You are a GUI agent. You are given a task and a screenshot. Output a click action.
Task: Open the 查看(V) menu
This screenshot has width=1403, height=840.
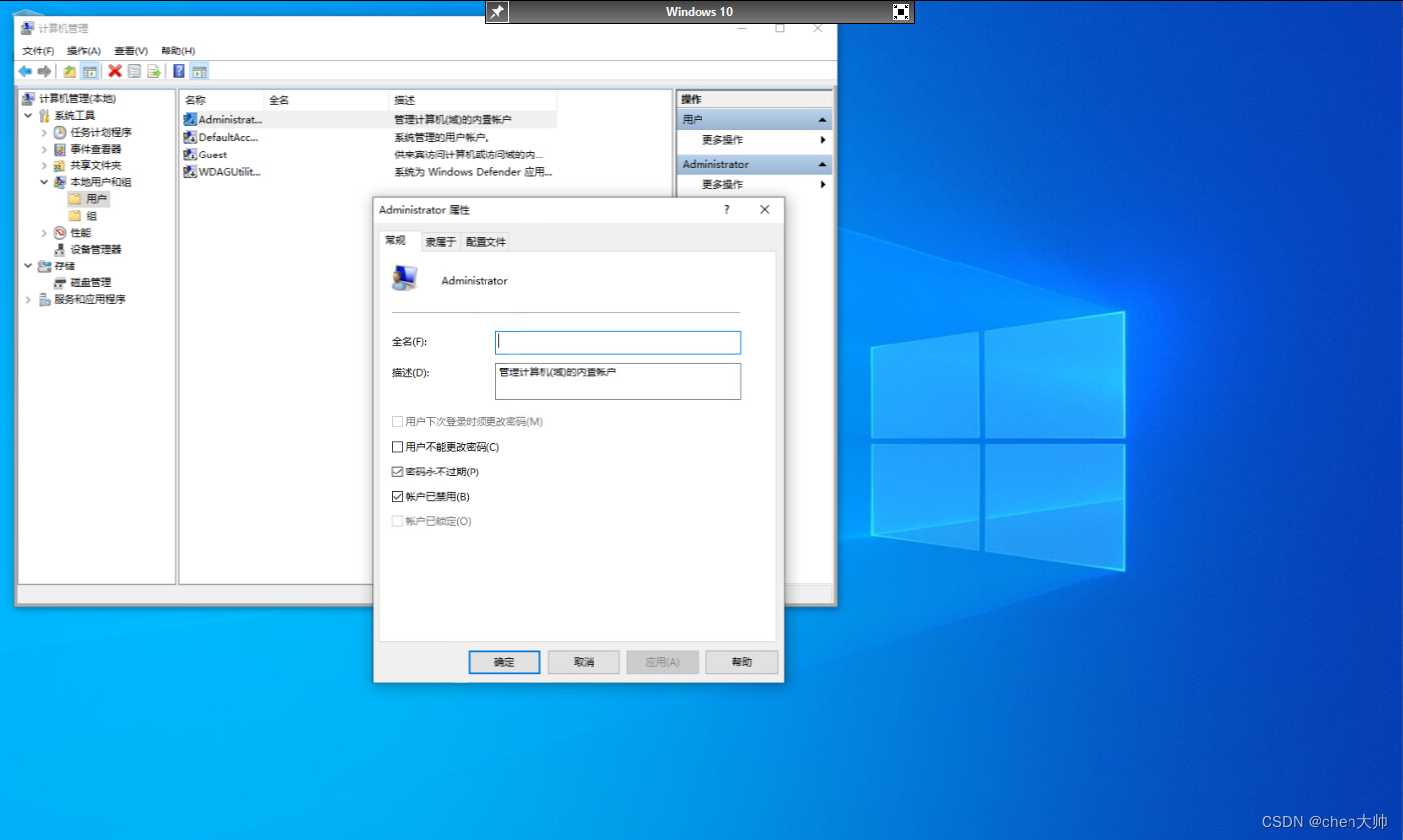click(131, 51)
